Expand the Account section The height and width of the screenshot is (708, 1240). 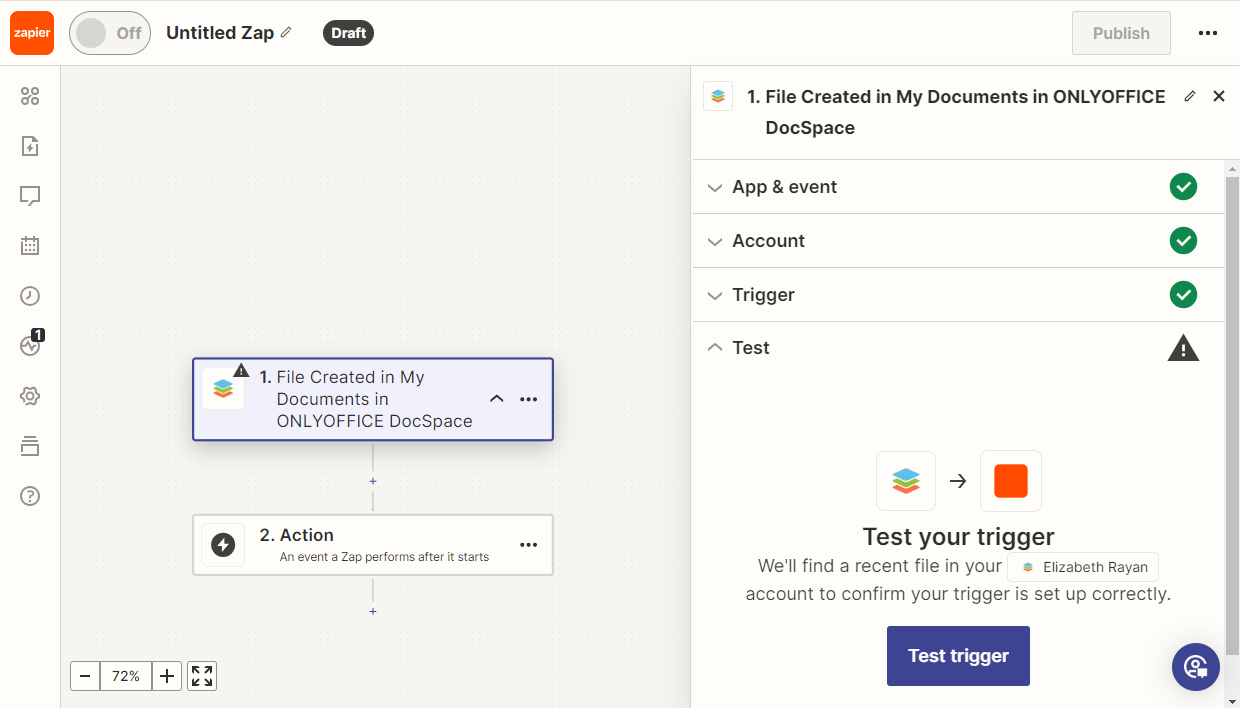tap(768, 241)
